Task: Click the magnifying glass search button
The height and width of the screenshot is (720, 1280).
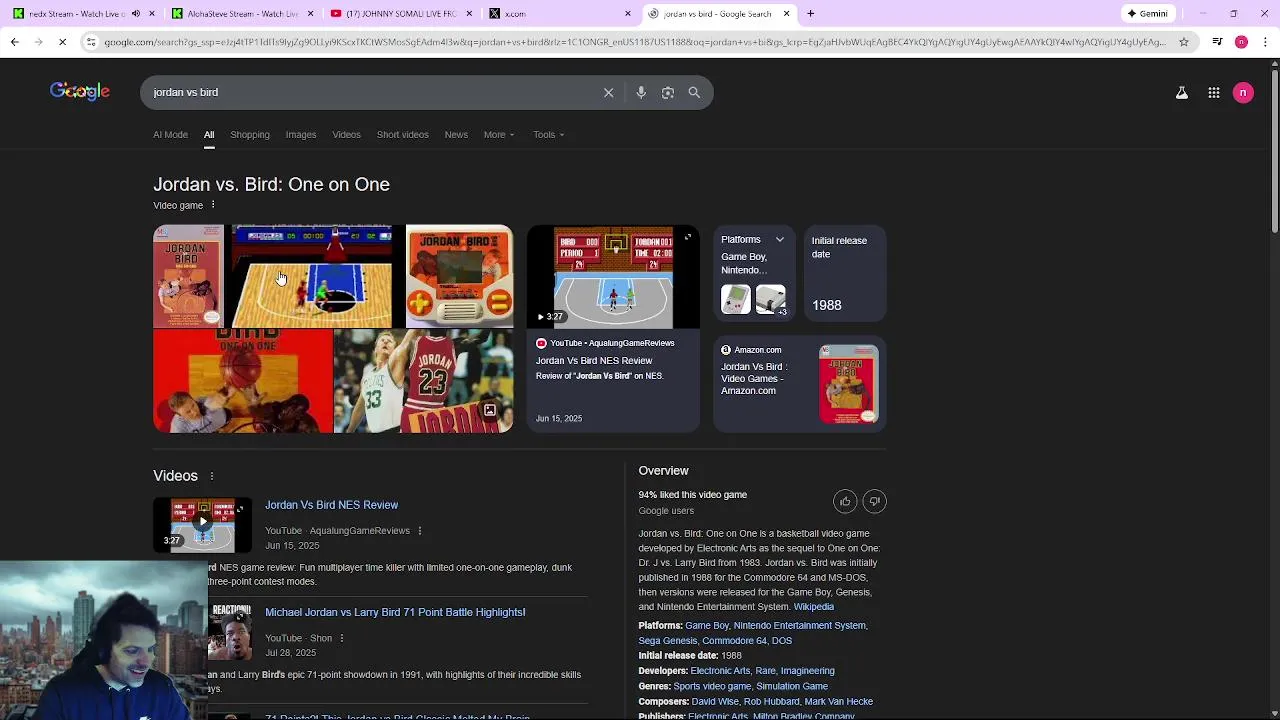Action: 694,93
